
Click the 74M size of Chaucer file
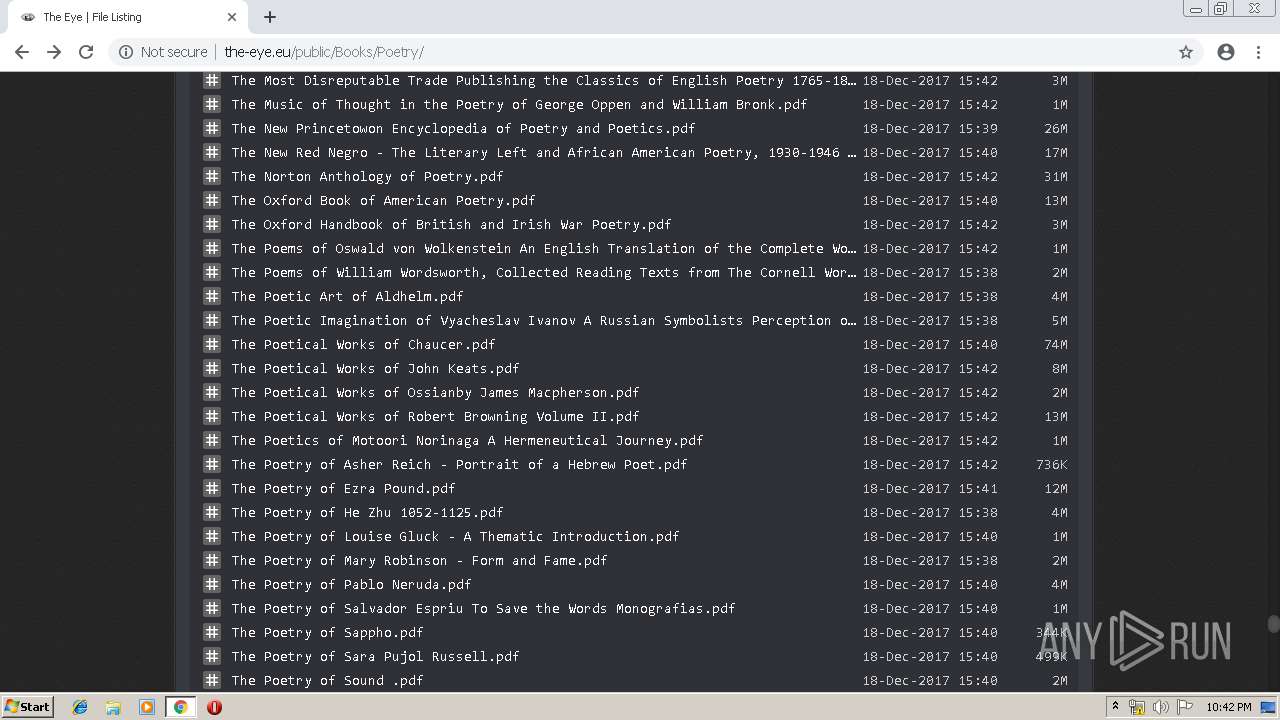pyautogui.click(x=1056, y=345)
